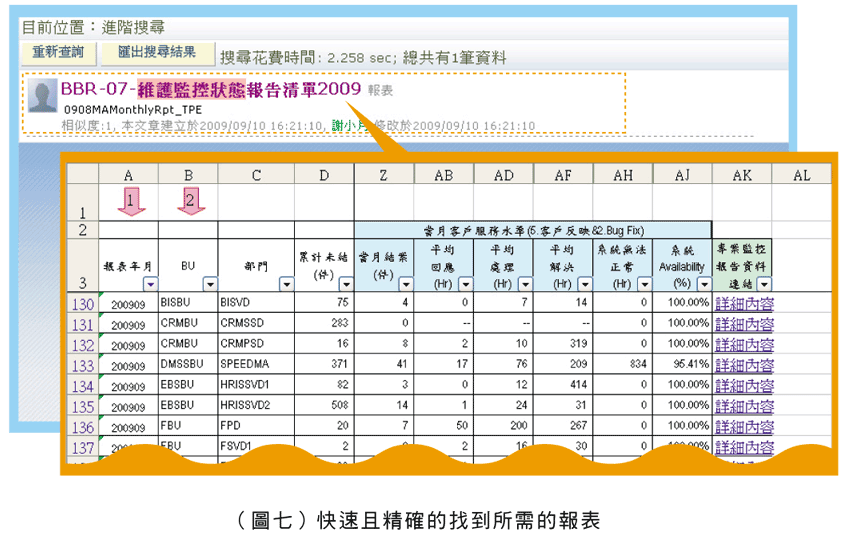
Task: Open the 系統 Availability filter dropdown
Action: pyautogui.click(x=702, y=285)
